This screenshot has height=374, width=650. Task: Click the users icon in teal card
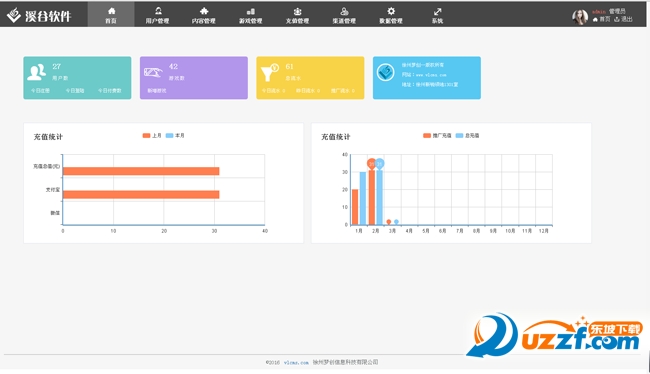pyautogui.click(x=36, y=72)
